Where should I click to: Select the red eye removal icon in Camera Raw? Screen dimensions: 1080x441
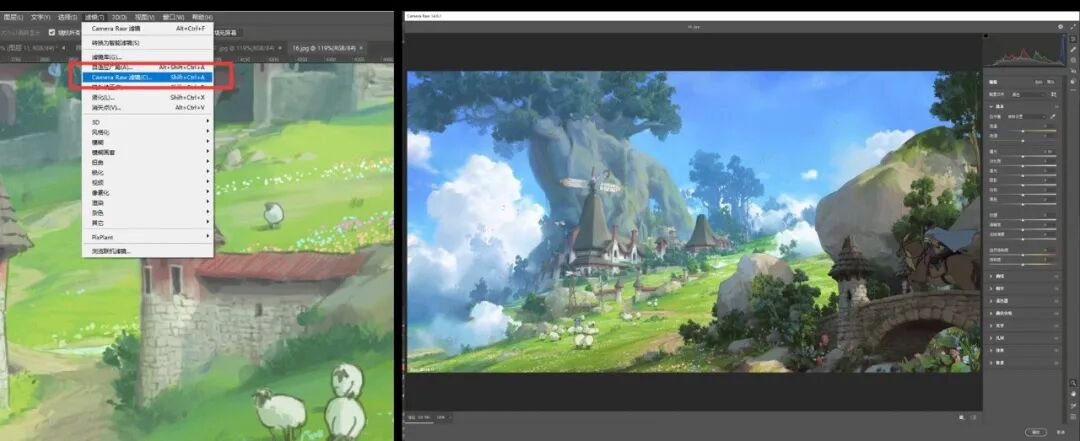coord(1073,71)
